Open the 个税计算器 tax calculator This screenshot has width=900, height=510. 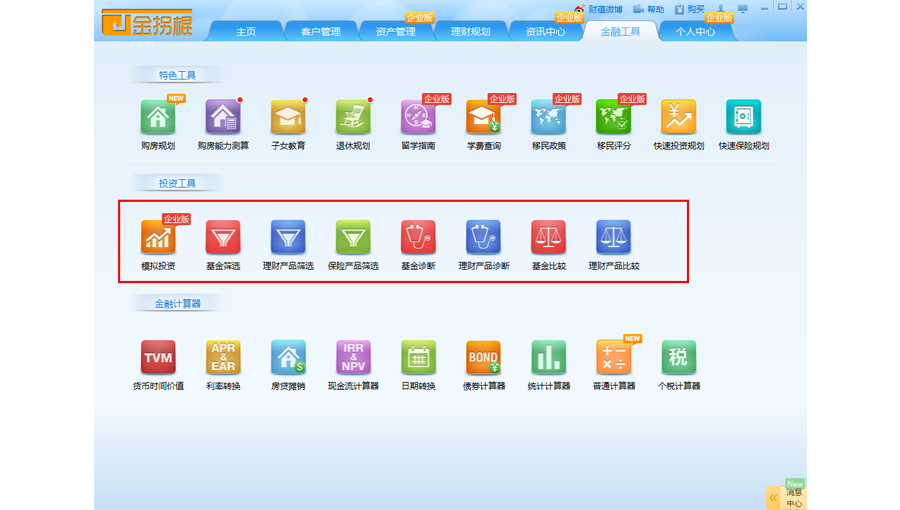(x=678, y=358)
